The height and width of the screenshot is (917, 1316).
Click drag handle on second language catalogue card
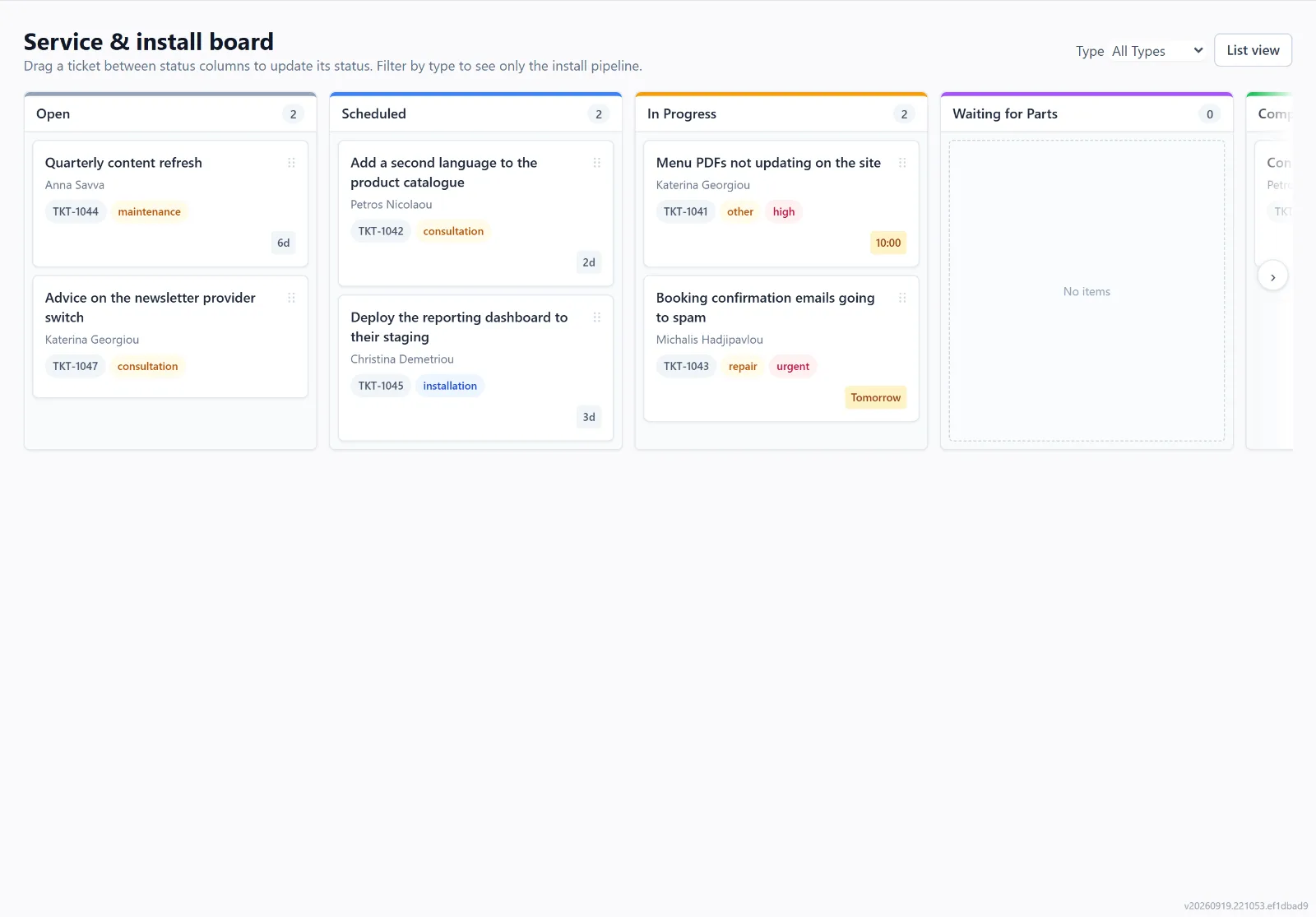pos(597,163)
